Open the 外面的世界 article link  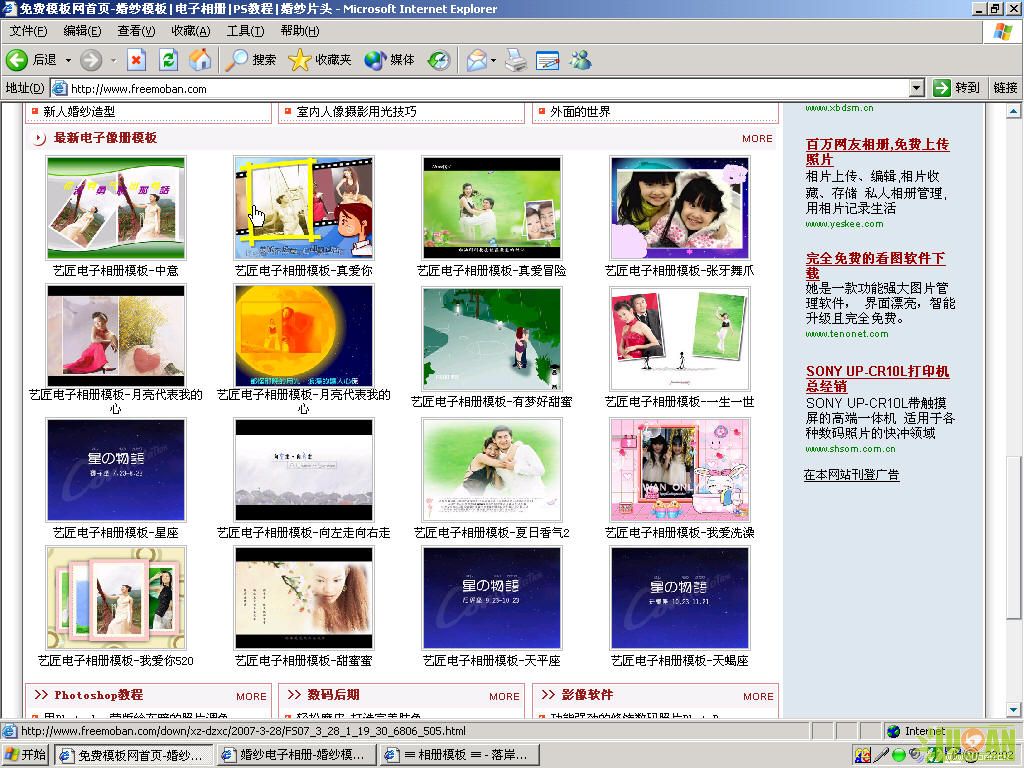click(x=580, y=112)
